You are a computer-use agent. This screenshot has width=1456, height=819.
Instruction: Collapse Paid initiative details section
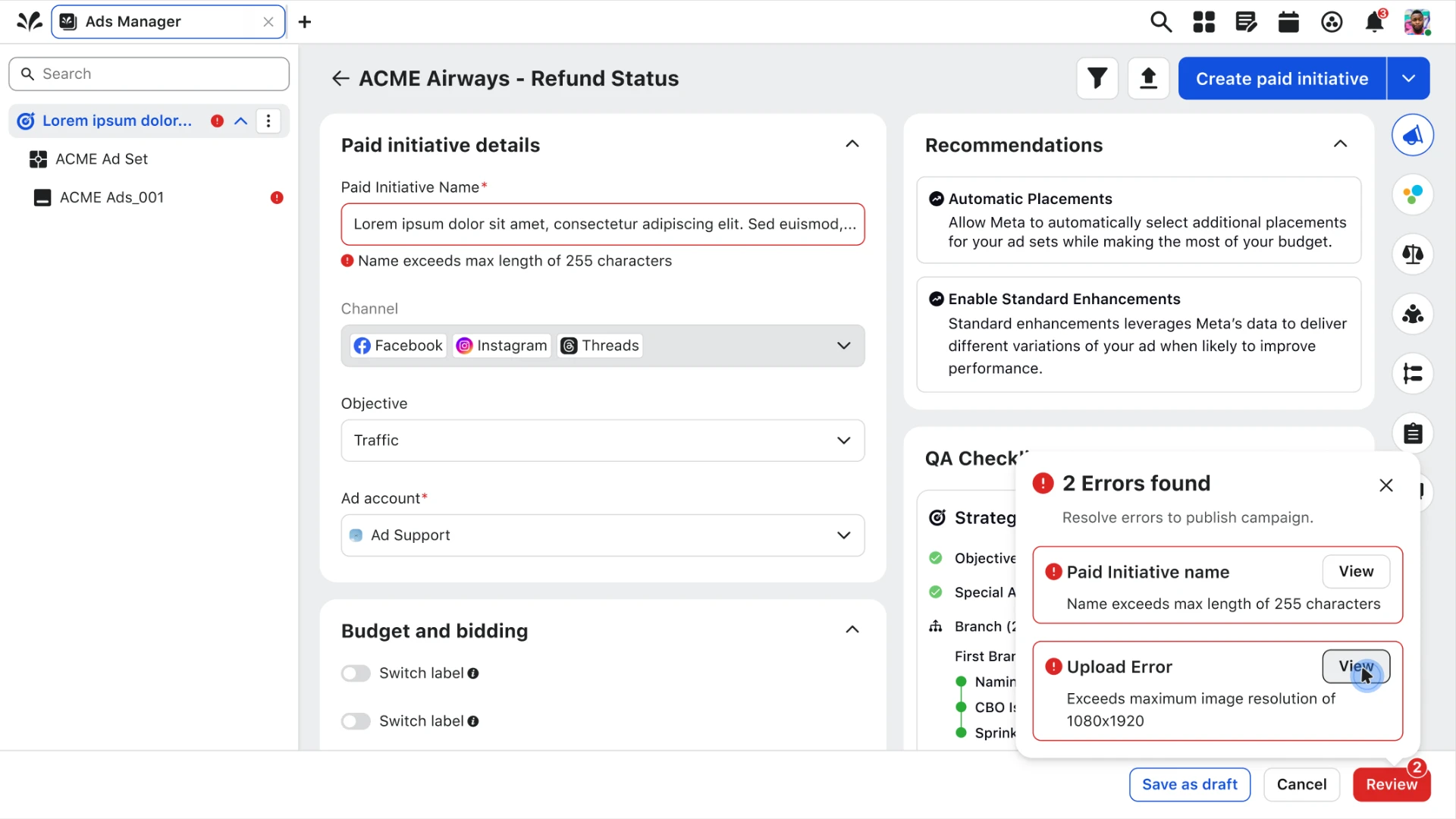click(852, 144)
